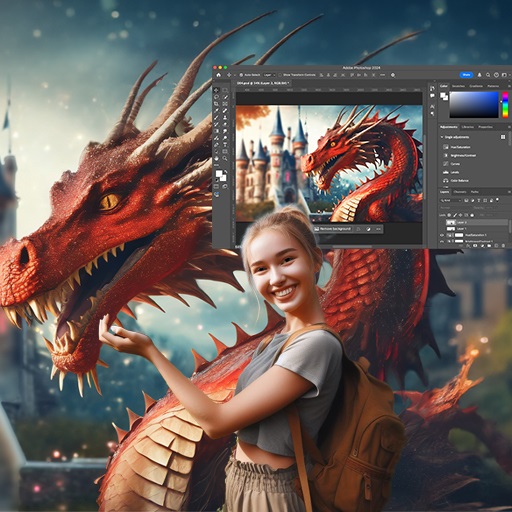This screenshot has width=512, height=512.
Task: Click the Remove background button
Action: (x=332, y=229)
